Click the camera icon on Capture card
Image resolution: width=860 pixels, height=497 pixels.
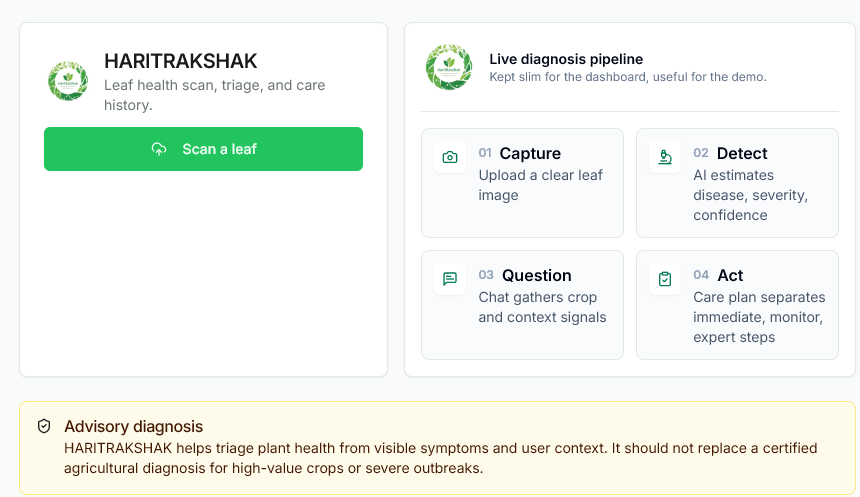coord(450,157)
